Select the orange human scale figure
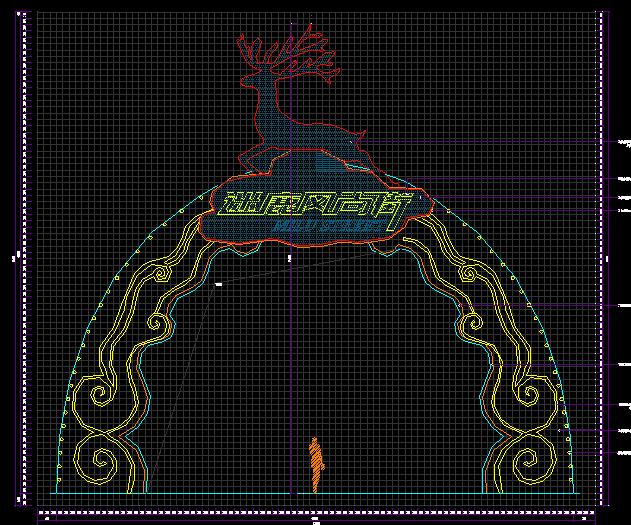The image size is (631, 525). point(316,464)
